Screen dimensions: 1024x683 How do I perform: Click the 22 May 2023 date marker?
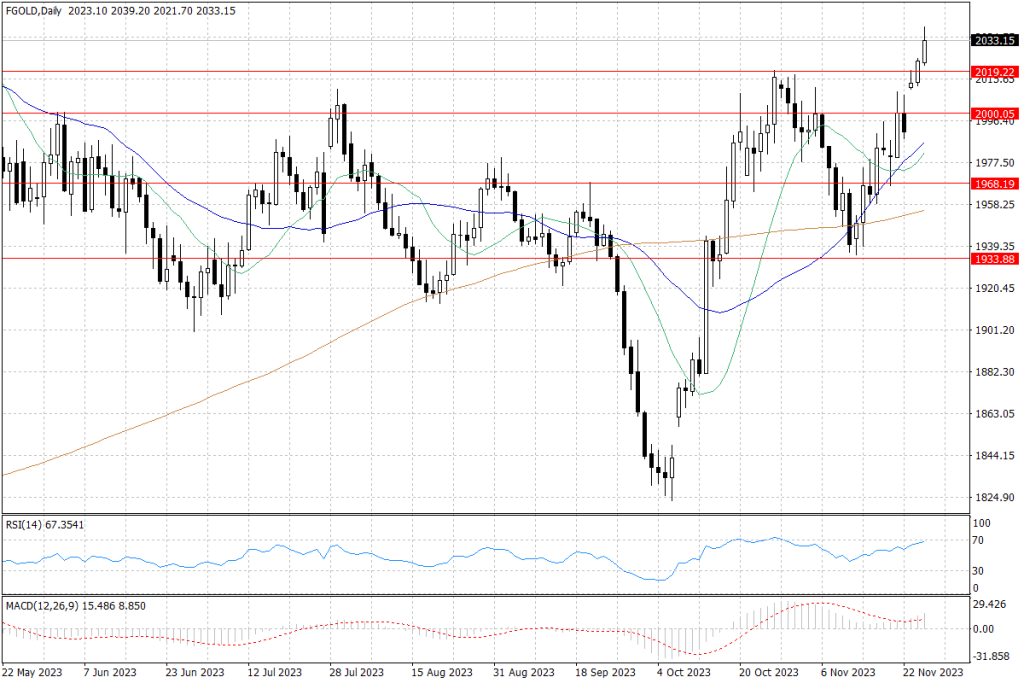(x=33, y=672)
